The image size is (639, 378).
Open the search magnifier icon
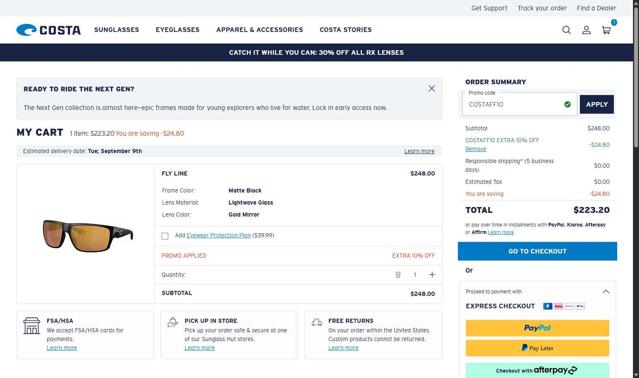point(566,30)
